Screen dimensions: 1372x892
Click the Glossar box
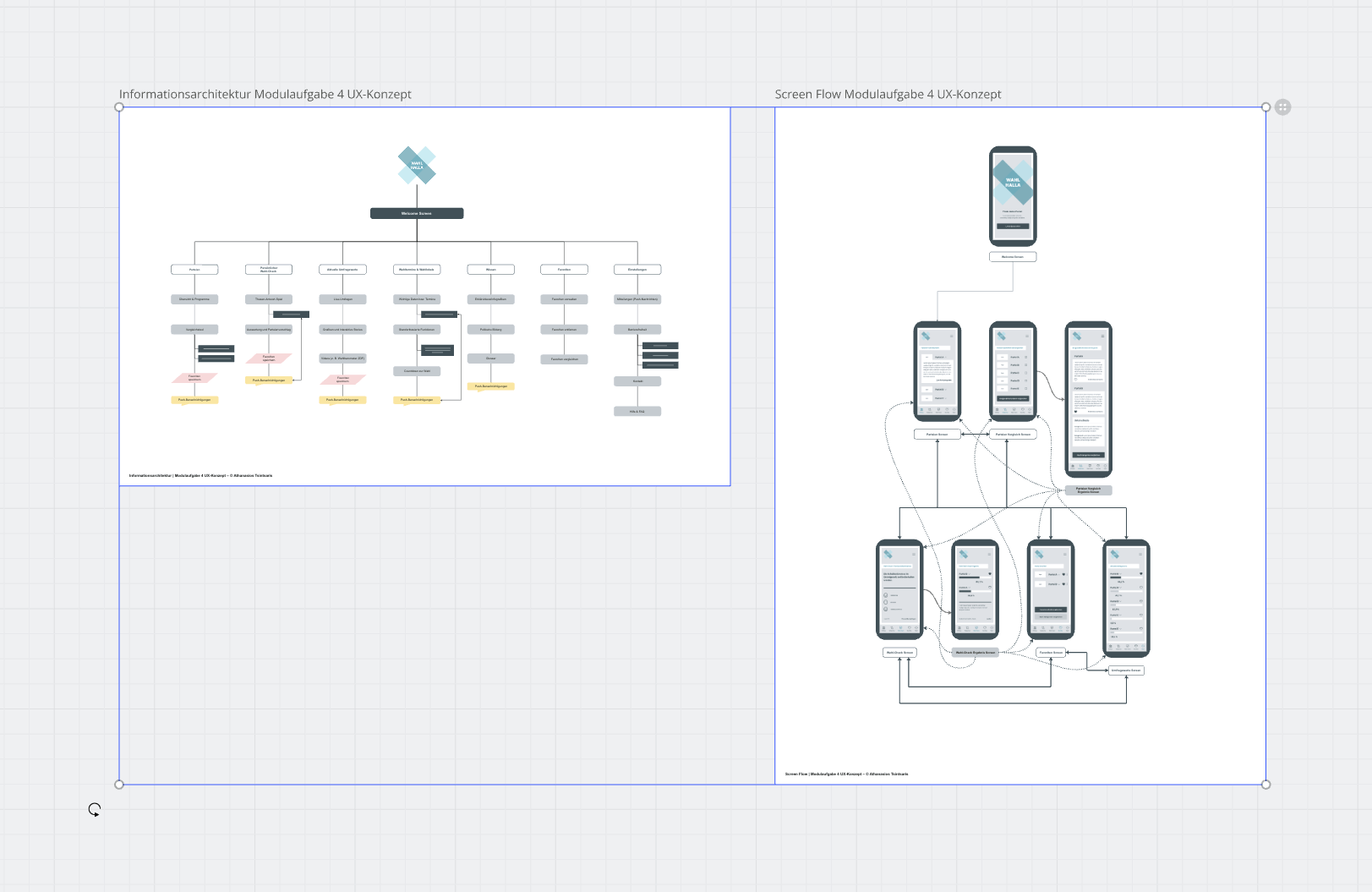491,358
